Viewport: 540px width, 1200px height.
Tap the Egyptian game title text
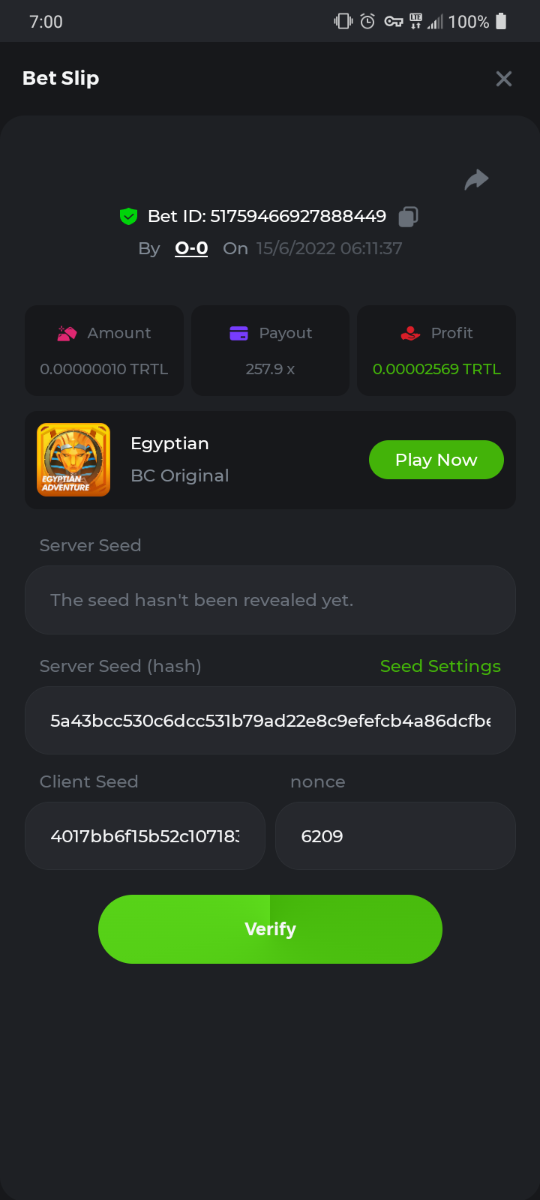(x=170, y=444)
